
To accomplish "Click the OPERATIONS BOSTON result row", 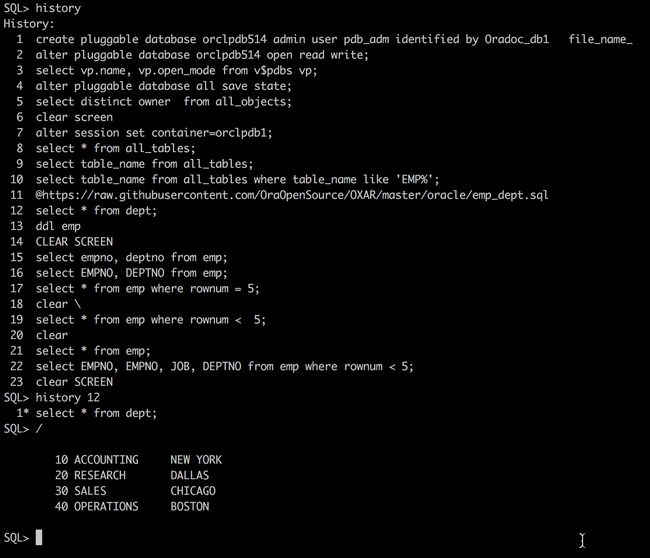I will (x=132, y=507).
